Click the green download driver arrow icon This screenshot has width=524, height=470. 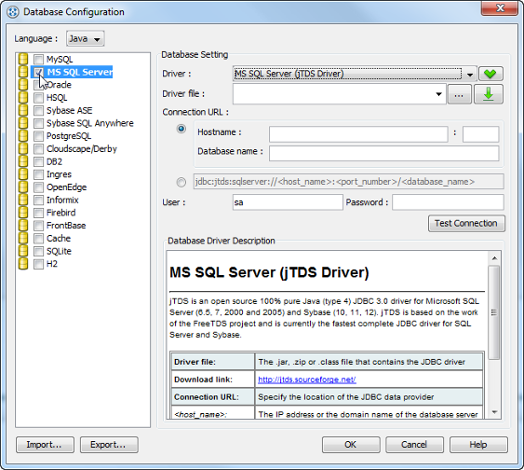coord(489,94)
